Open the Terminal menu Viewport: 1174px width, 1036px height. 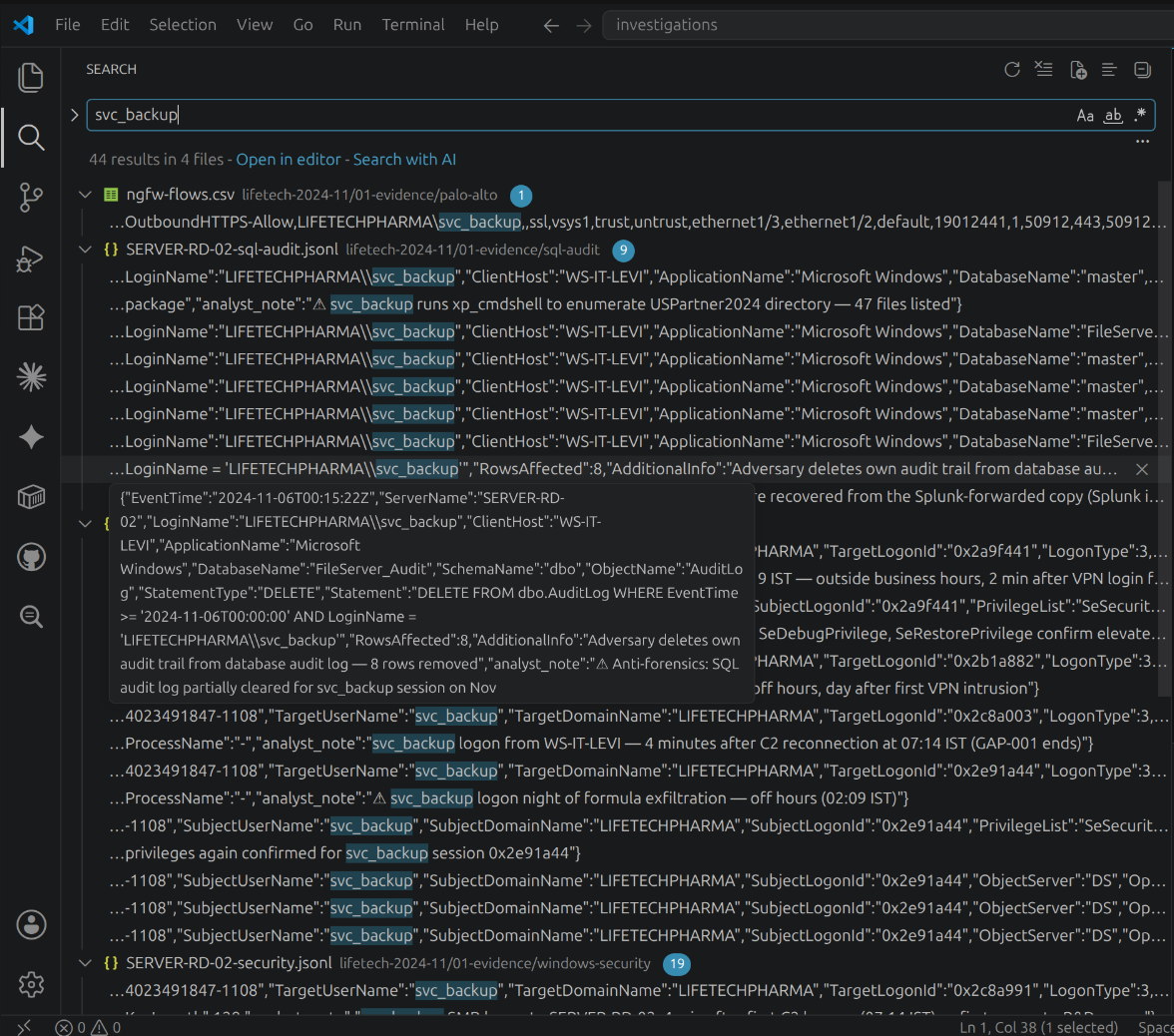tap(413, 25)
